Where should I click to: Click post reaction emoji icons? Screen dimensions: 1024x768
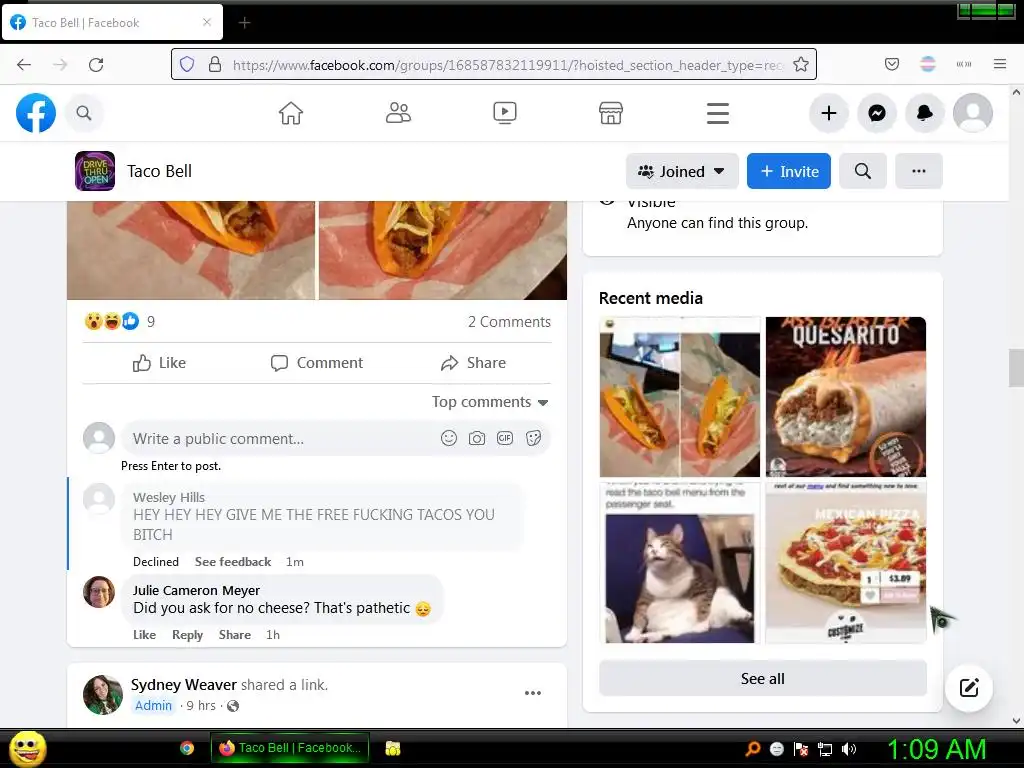click(112, 321)
